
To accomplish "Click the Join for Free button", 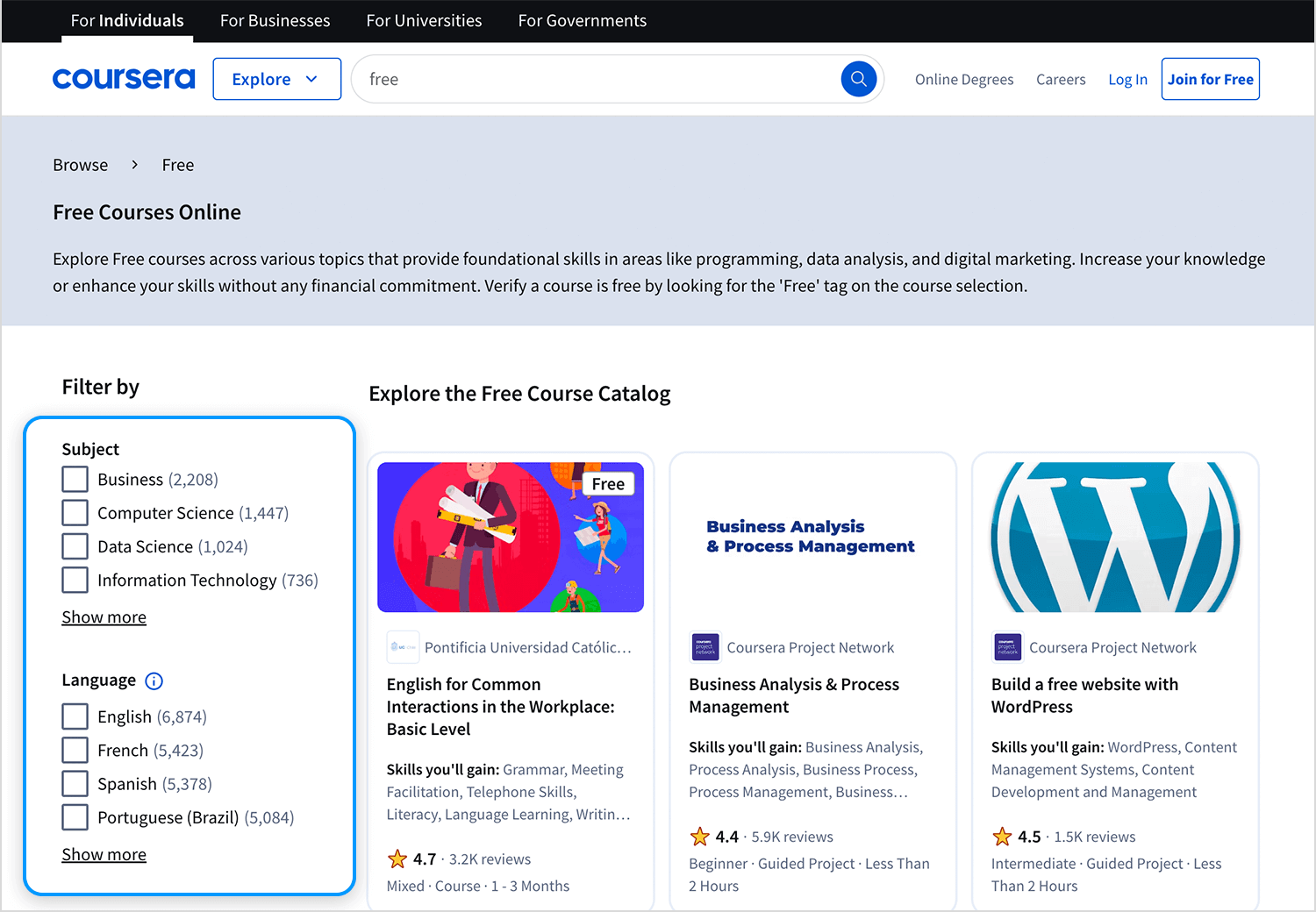I will click(1211, 79).
